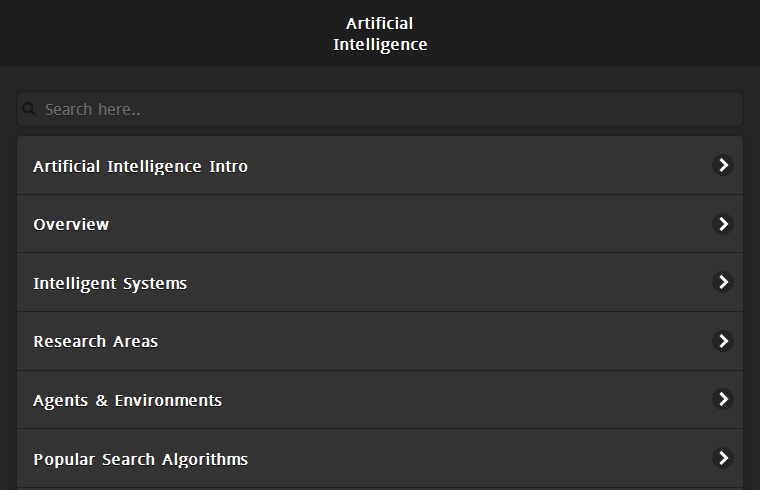Click the 'Search here..' placeholder text
760x490 pixels.
pos(92,109)
